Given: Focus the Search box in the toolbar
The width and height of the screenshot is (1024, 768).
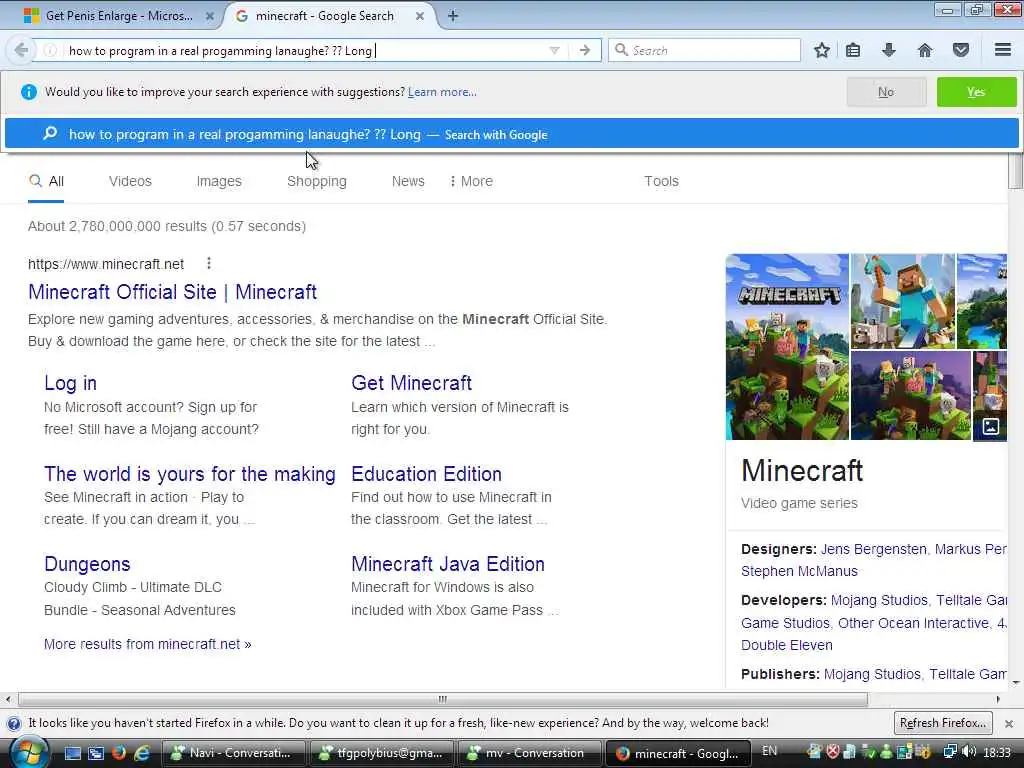Looking at the screenshot, I should pyautogui.click(x=704, y=50).
